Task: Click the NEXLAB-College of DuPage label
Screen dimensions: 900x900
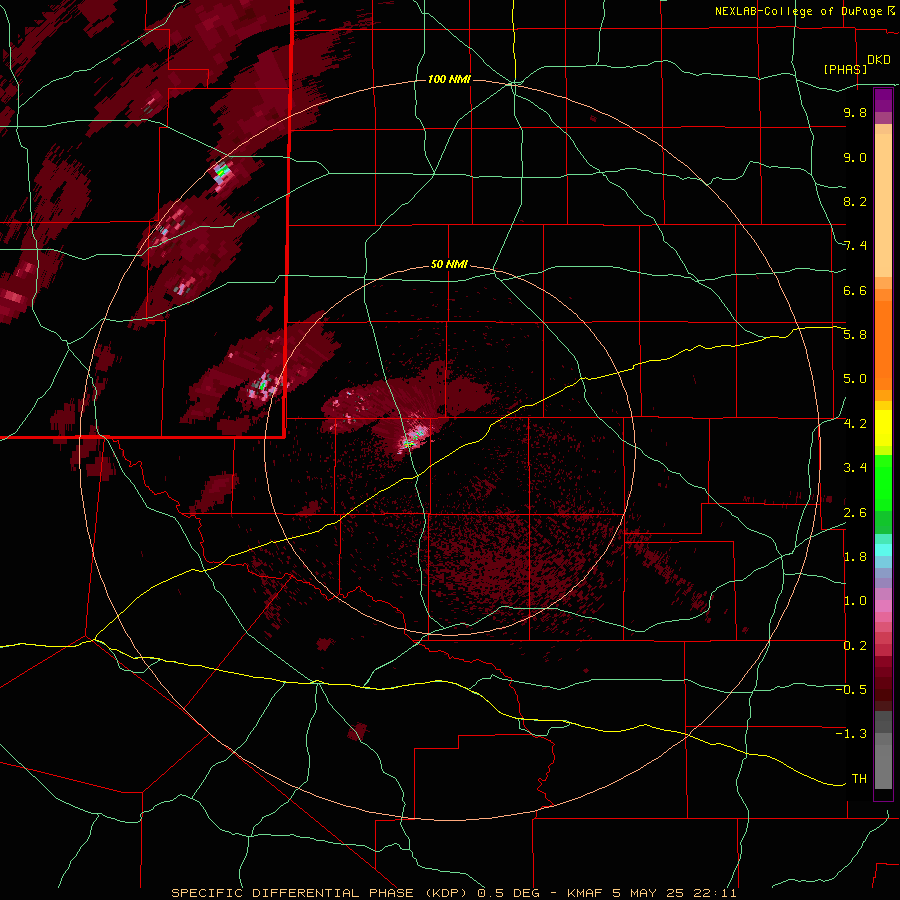Action: 804,11
